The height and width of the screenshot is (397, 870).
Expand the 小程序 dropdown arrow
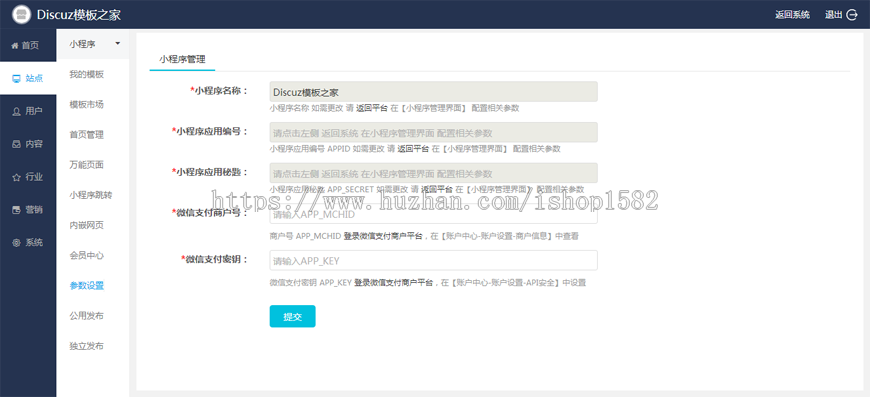click(117, 44)
